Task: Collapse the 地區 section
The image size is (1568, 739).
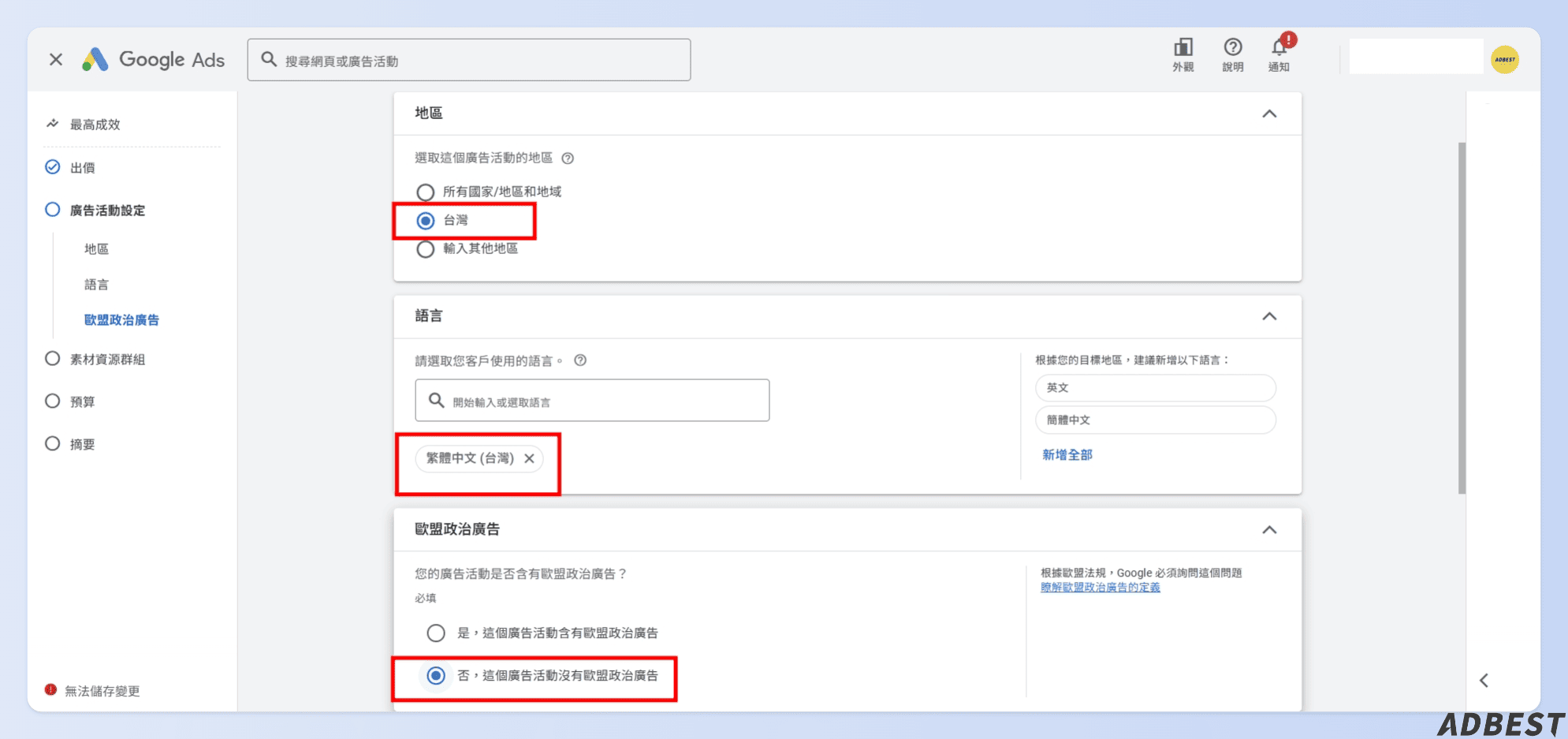Action: (1269, 114)
